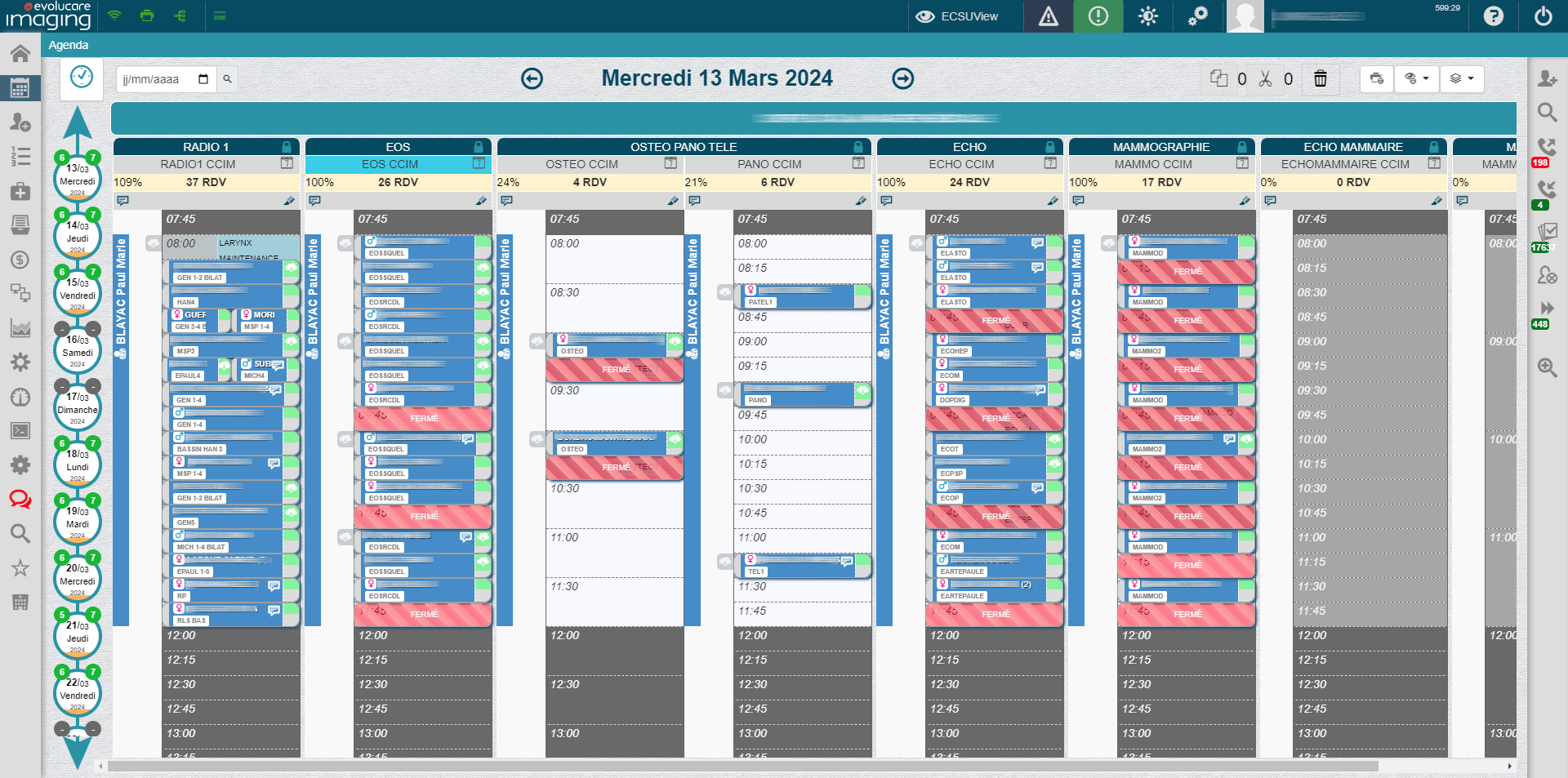Toggle the lock on RADIO 1 header
Image resolution: width=1568 pixels, height=778 pixels.
287,147
